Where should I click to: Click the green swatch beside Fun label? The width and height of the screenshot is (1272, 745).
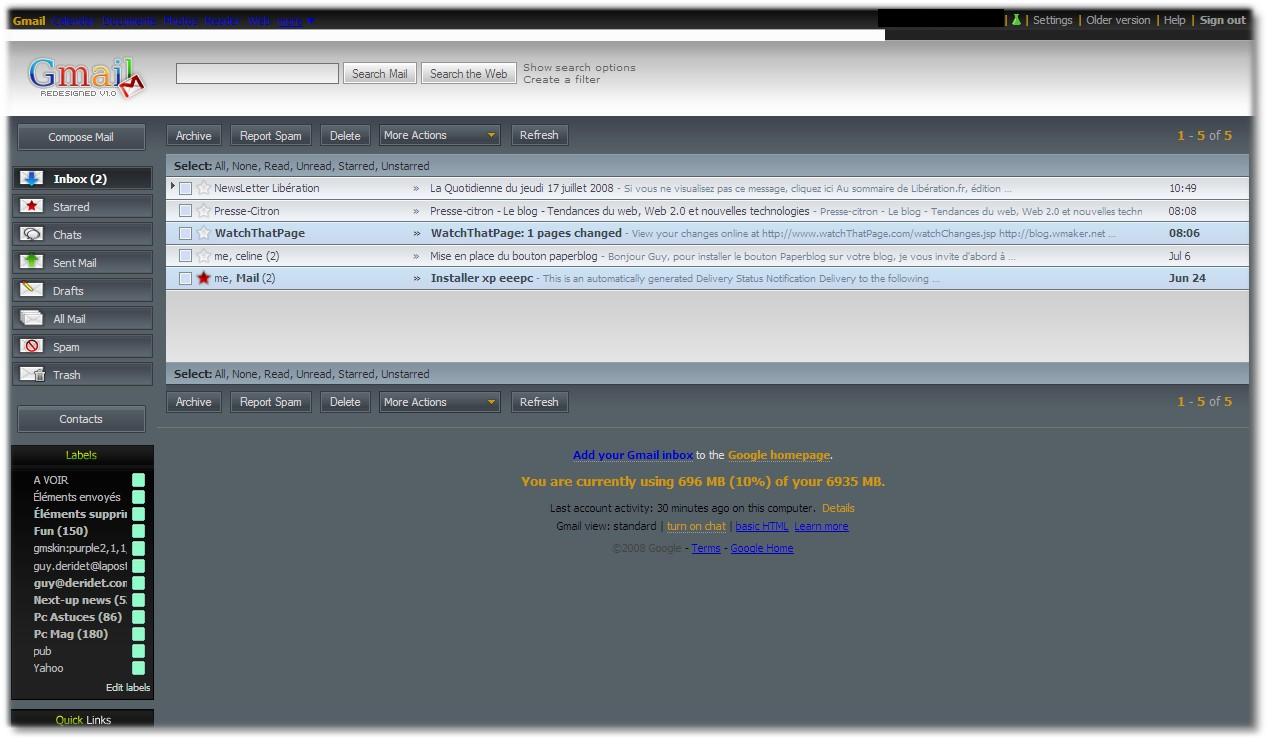pos(138,531)
